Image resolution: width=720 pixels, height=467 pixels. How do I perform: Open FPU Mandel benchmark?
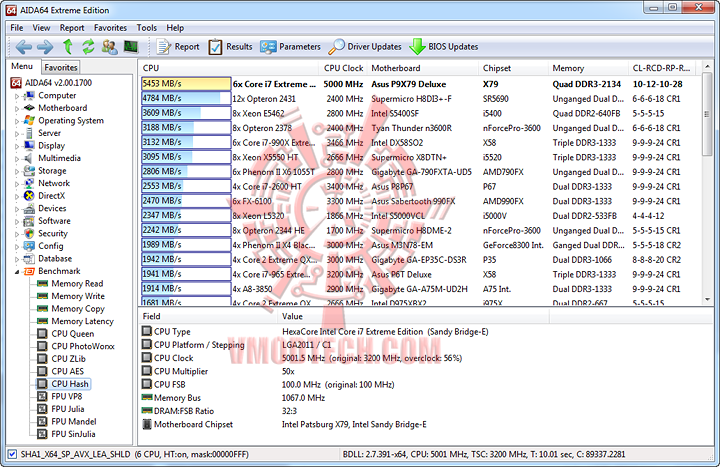coord(74,422)
